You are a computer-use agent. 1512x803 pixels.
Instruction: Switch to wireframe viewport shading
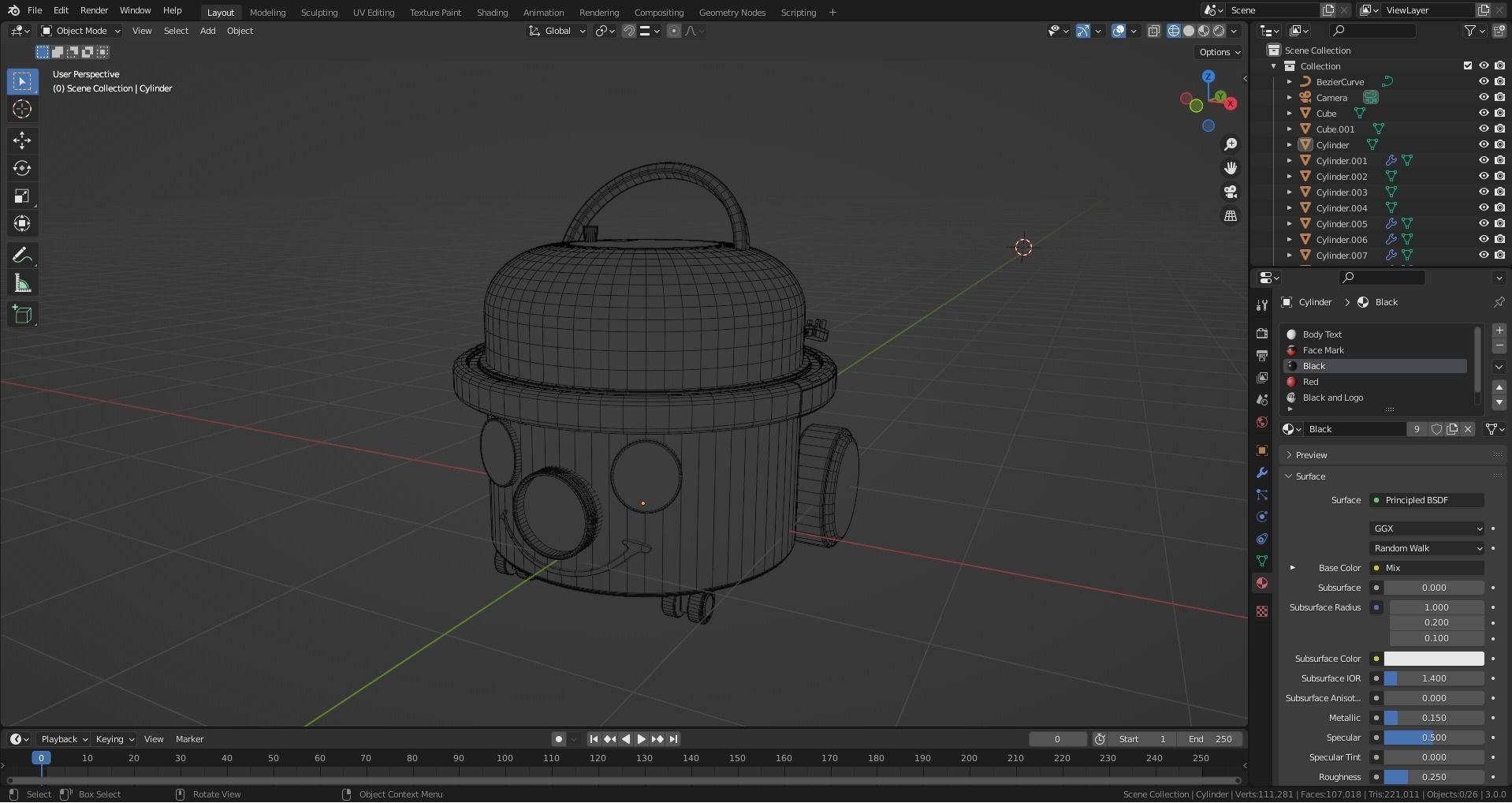click(x=1174, y=31)
